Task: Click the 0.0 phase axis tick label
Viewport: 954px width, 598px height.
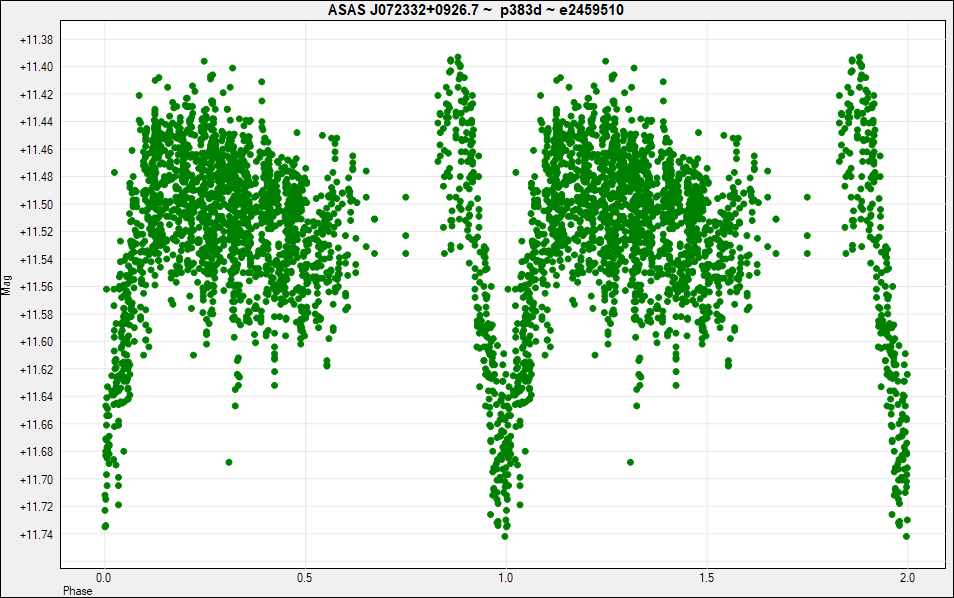Action: click(104, 578)
